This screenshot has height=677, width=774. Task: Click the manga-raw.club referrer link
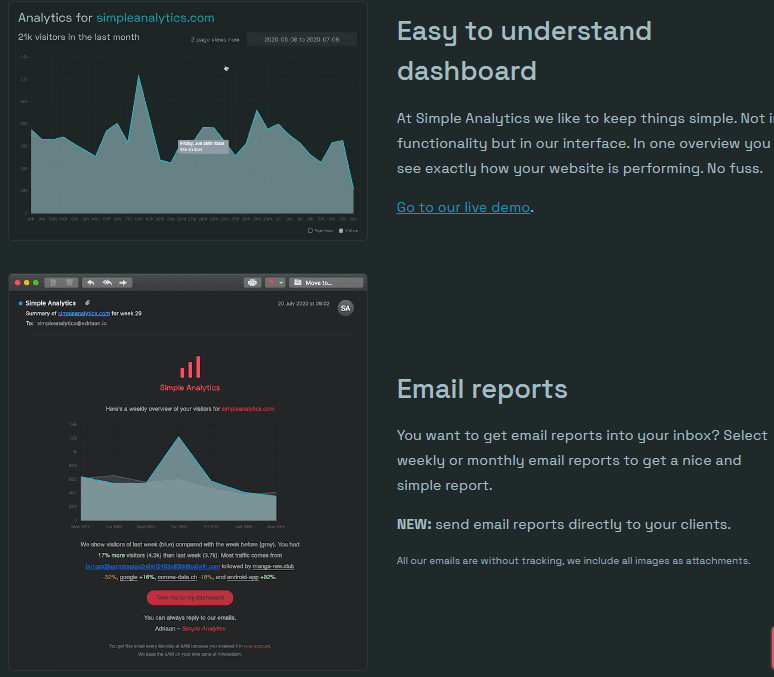tap(273, 566)
